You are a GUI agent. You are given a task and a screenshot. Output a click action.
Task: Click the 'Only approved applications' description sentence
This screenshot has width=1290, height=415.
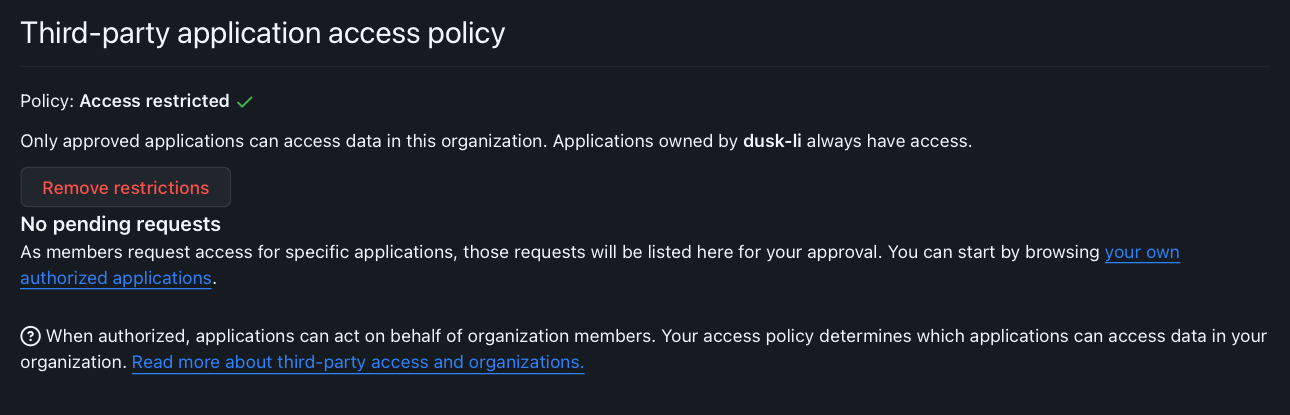point(284,141)
